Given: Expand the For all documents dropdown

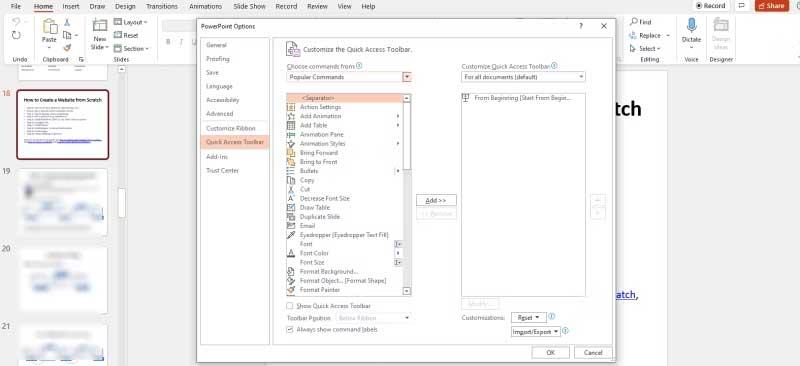Looking at the screenshot, I should (523, 77).
